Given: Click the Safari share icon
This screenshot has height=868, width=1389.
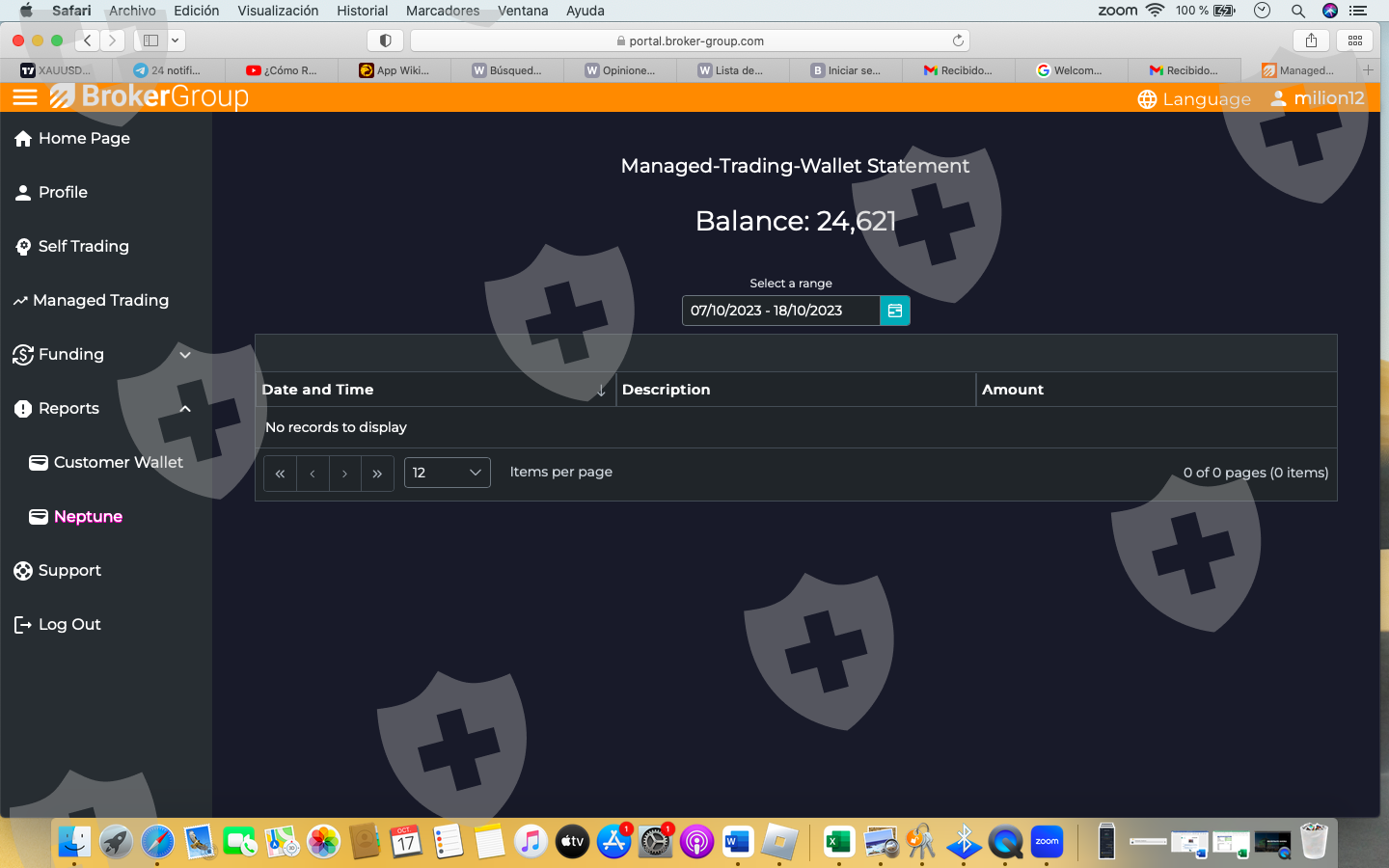Looking at the screenshot, I should pyautogui.click(x=1311, y=41).
